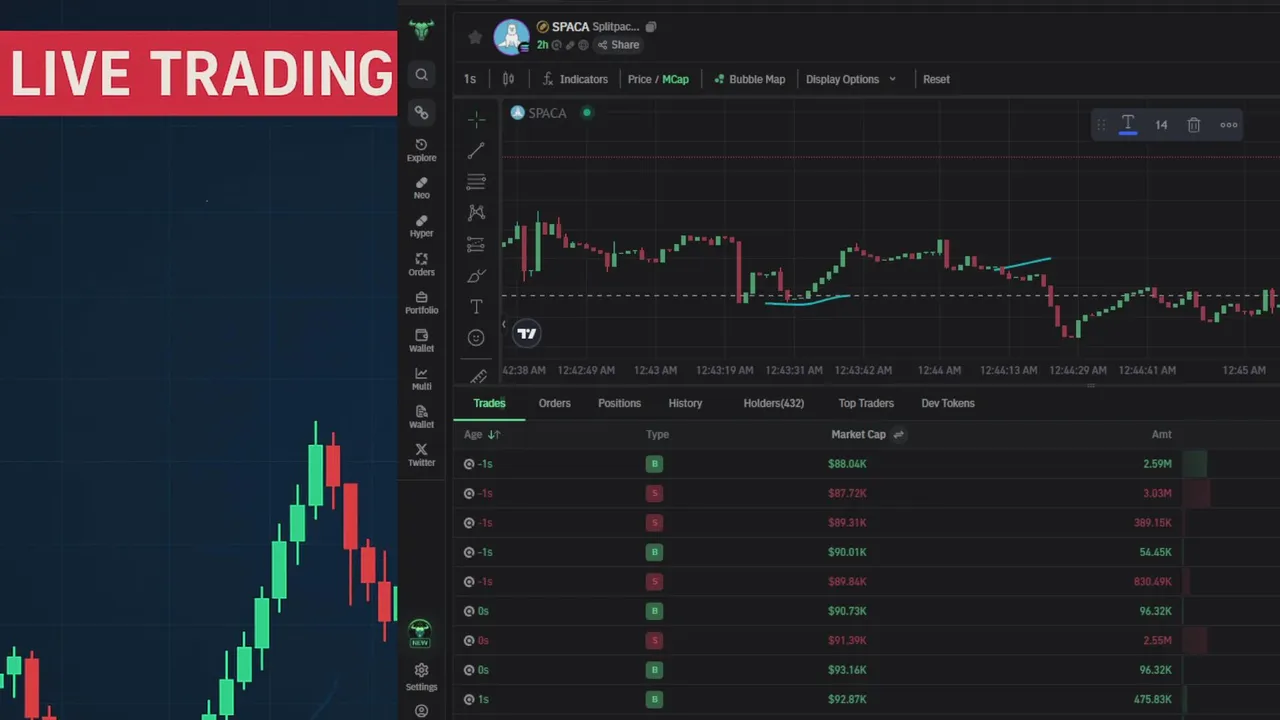1280x720 pixels.
Task: Click the bull logo at top
Action: [x=421, y=30]
